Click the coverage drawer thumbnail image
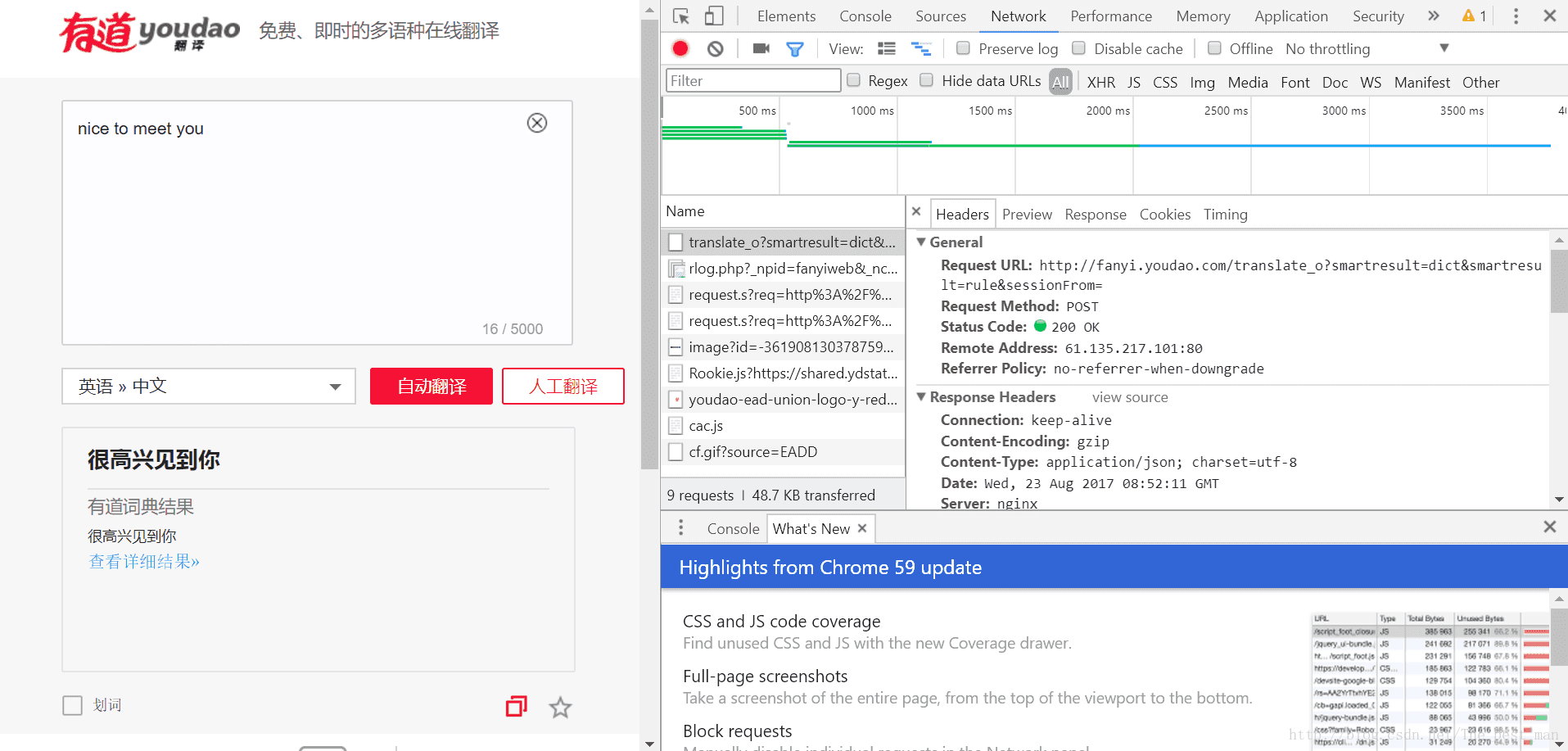Image resolution: width=1568 pixels, height=751 pixels. (x=1430, y=680)
